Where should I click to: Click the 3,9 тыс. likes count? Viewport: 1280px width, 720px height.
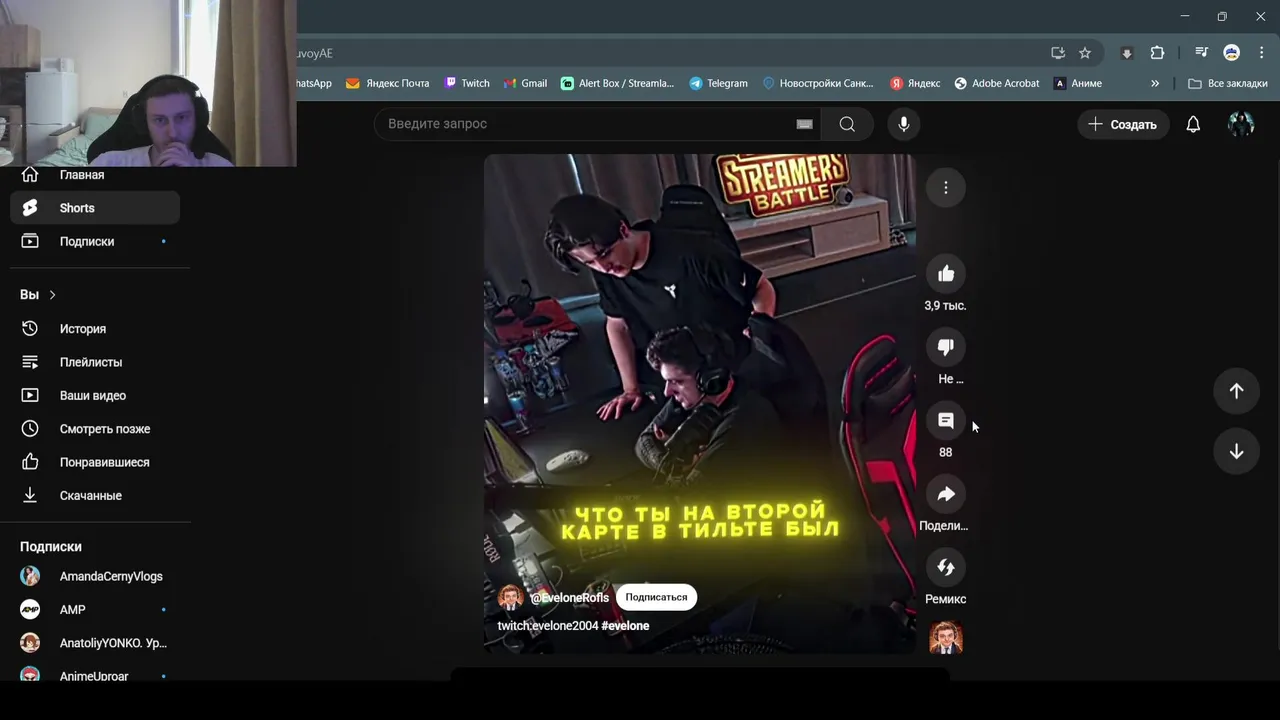pos(945,306)
